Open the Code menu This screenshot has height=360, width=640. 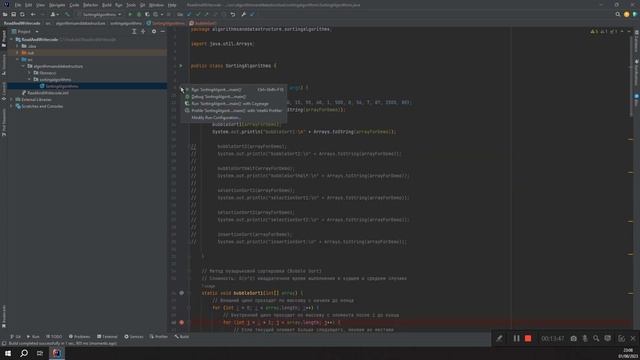point(74,5)
